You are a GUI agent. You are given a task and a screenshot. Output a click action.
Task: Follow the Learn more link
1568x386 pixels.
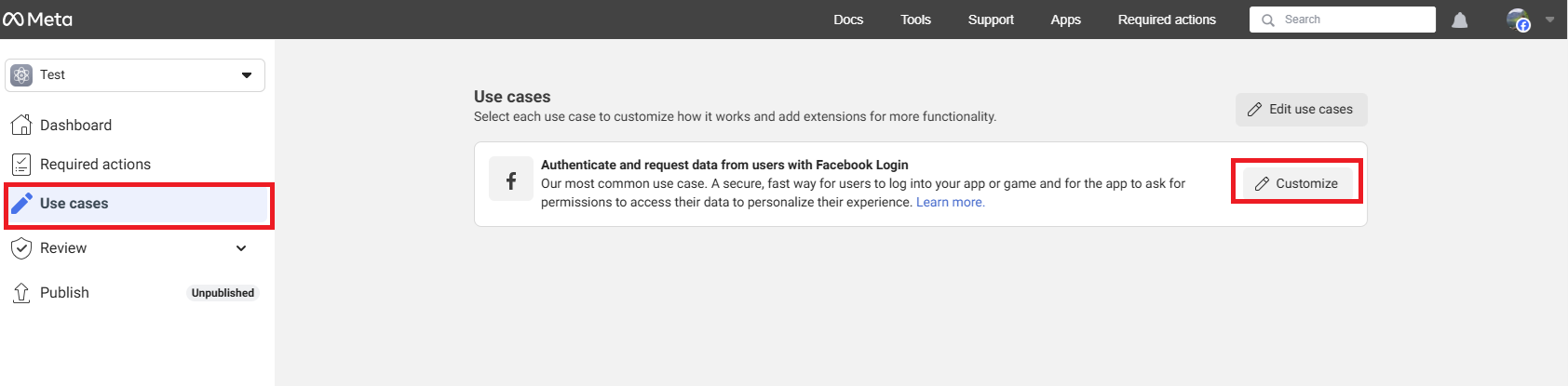point(950,202)
